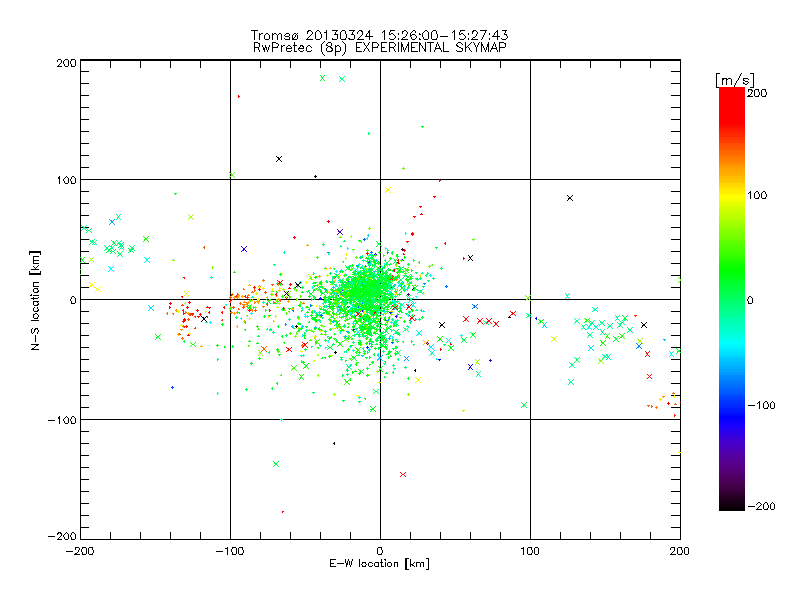
Task: Click the green X marker near E-W 96, N-S -88
Action: [x=524, y=405]
